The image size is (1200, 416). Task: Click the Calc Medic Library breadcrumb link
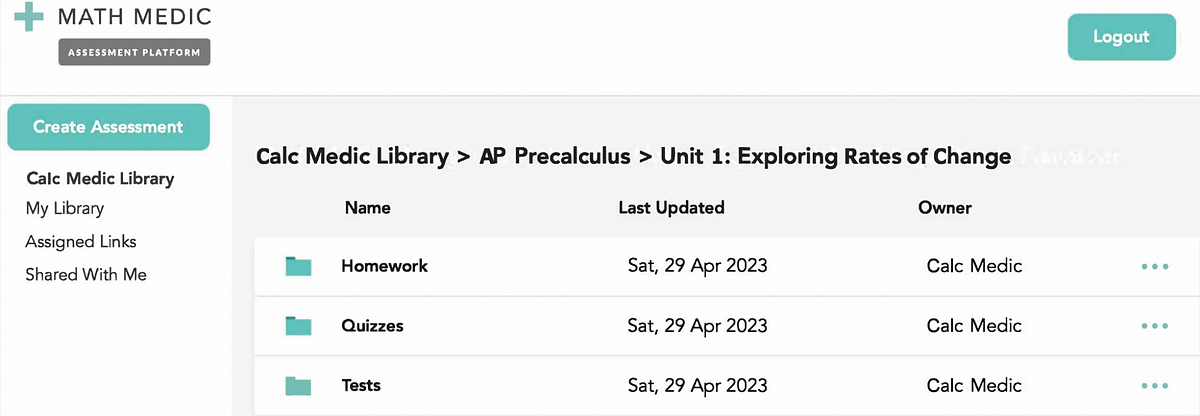[352, 157]
